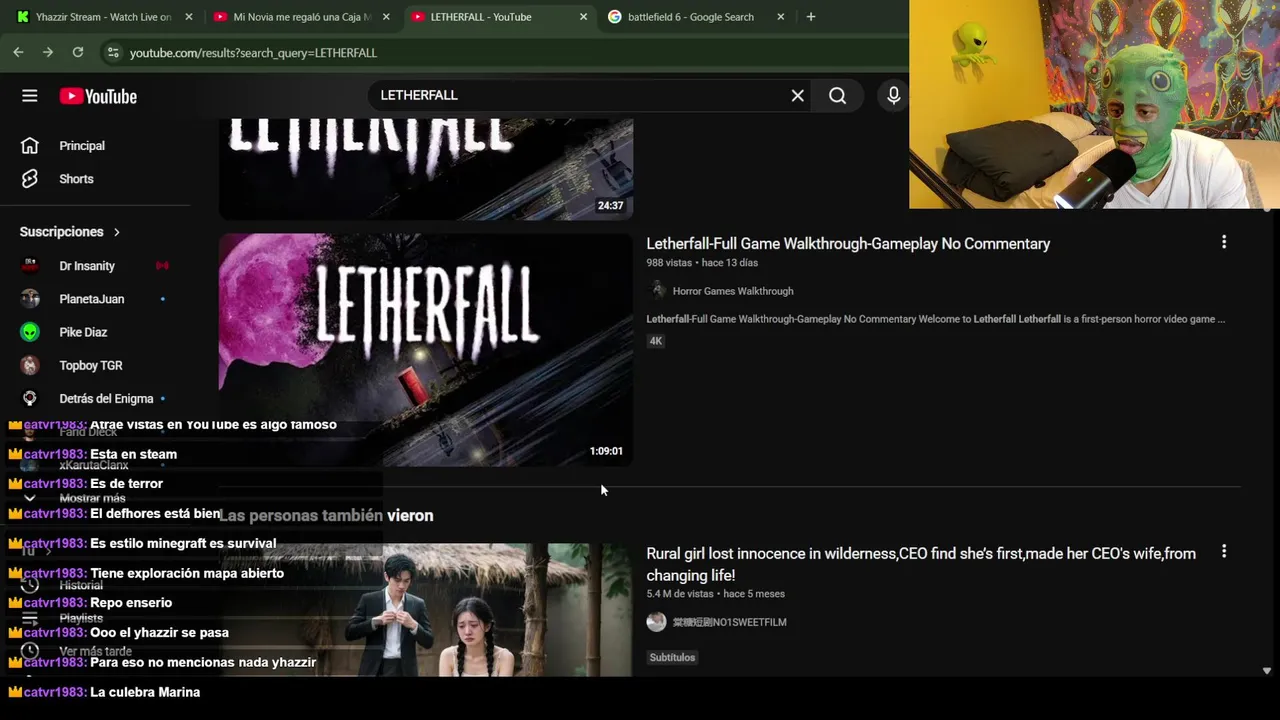
Task: Click Pike Diaz green alien avatar
Action: pos(30,332)
